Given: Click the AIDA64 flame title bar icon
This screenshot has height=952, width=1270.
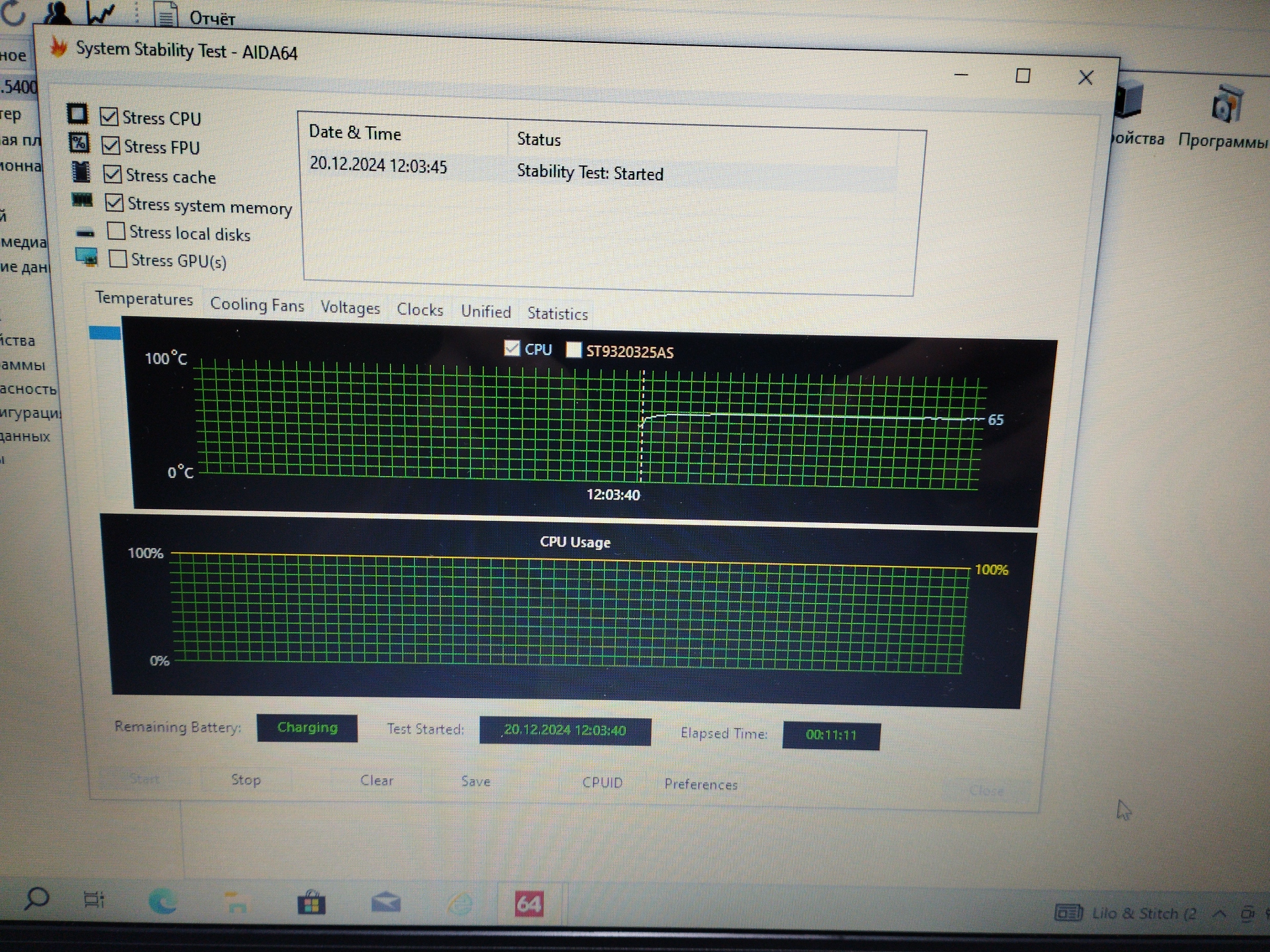Looking at the screenshot, I should (x=58, y=47).
